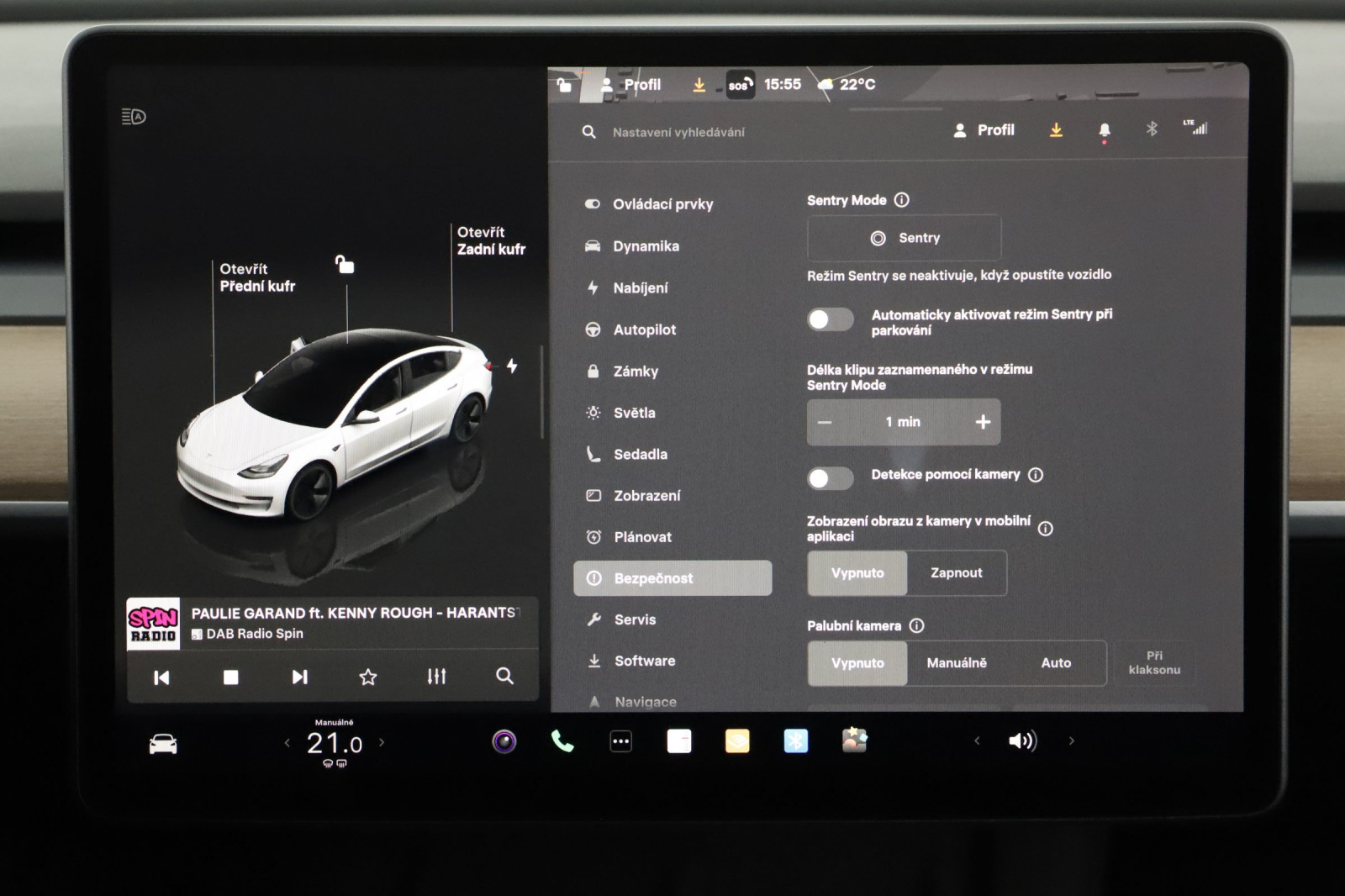The width and height of the screenshot is (1345, 896).
Task: Increase Sentry clip length with plus
Action: pyautogui.click(x=983, y=422)
